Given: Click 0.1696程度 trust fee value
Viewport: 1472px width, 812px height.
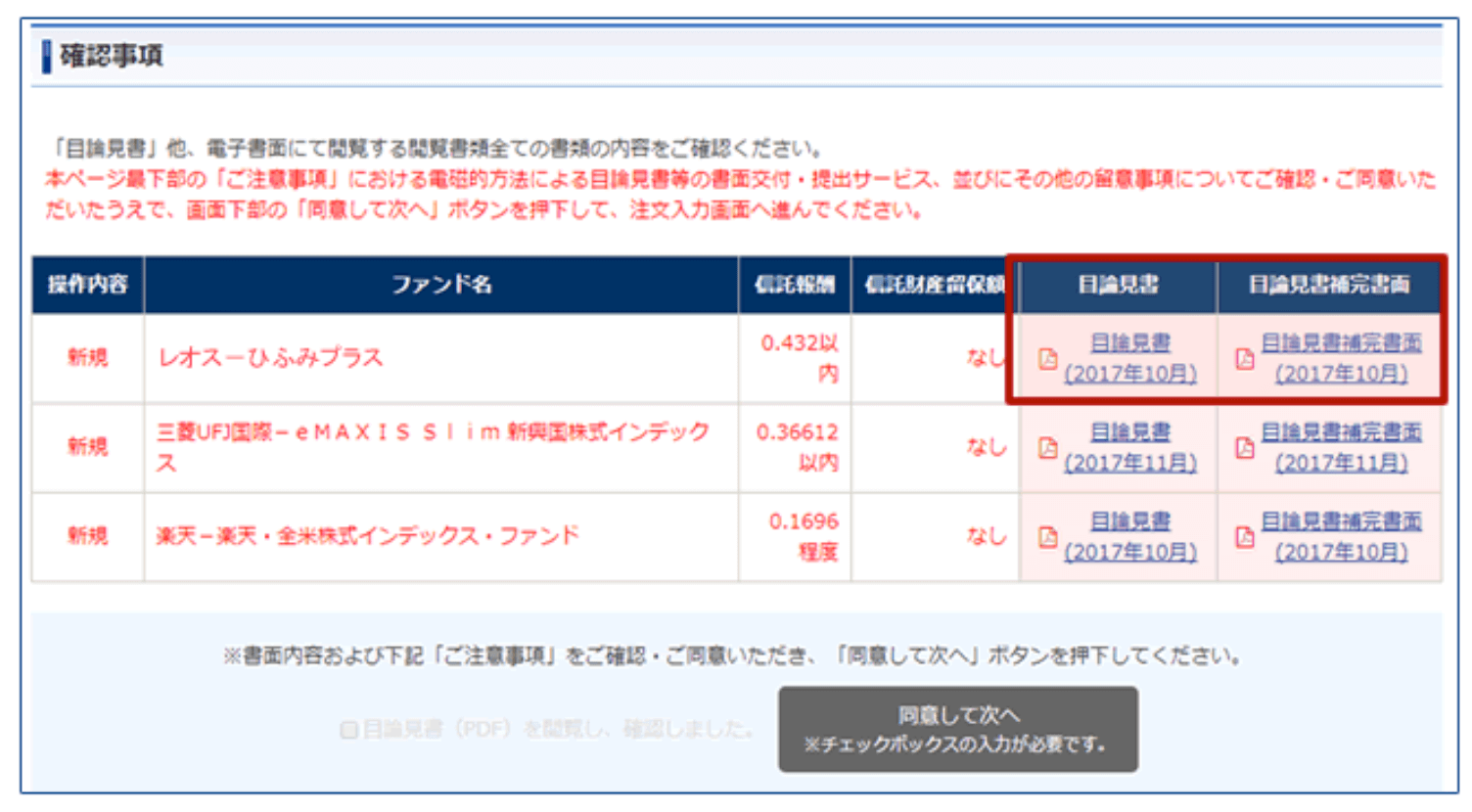Looking at the screenshot, I should coord(804,536).
